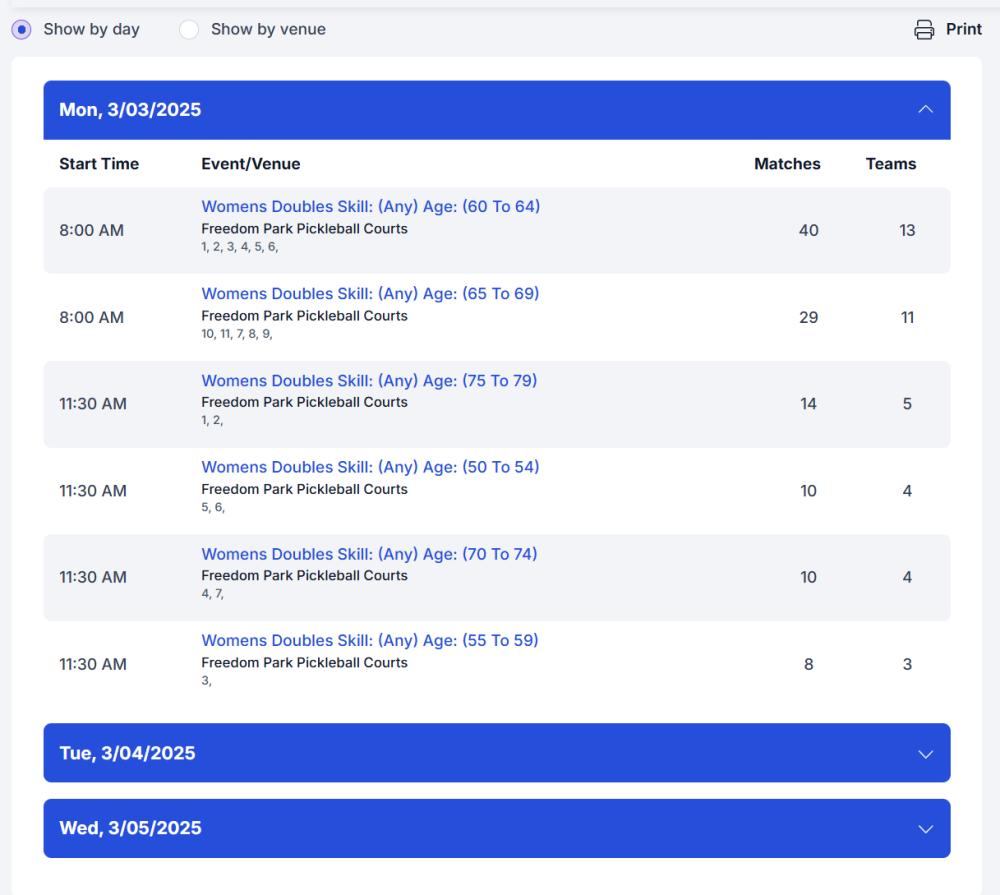Open Womens Doubles Age 50 To 54 event
Image resolution: width=1000 pixels, height=895 pixels.
tap(370, 467)
